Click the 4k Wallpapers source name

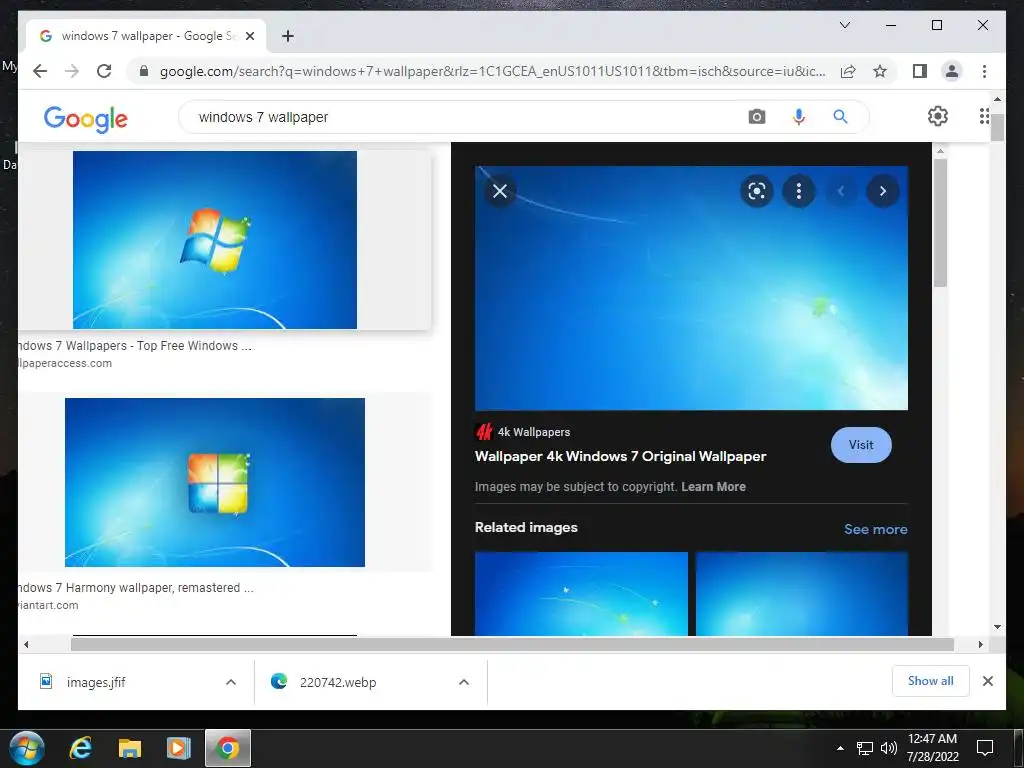(x=534, y=432)
